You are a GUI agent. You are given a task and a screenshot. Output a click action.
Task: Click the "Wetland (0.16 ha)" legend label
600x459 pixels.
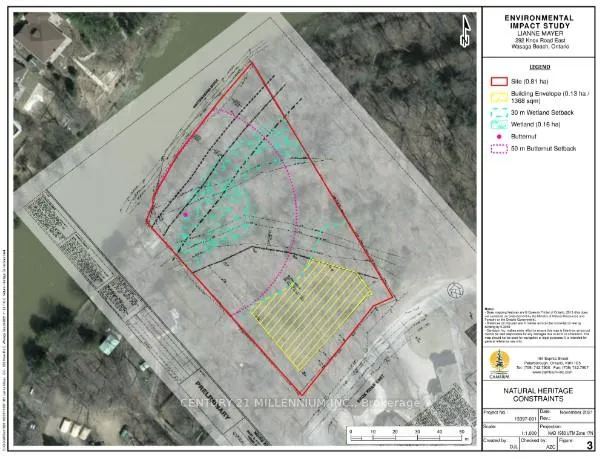(536, 125)
